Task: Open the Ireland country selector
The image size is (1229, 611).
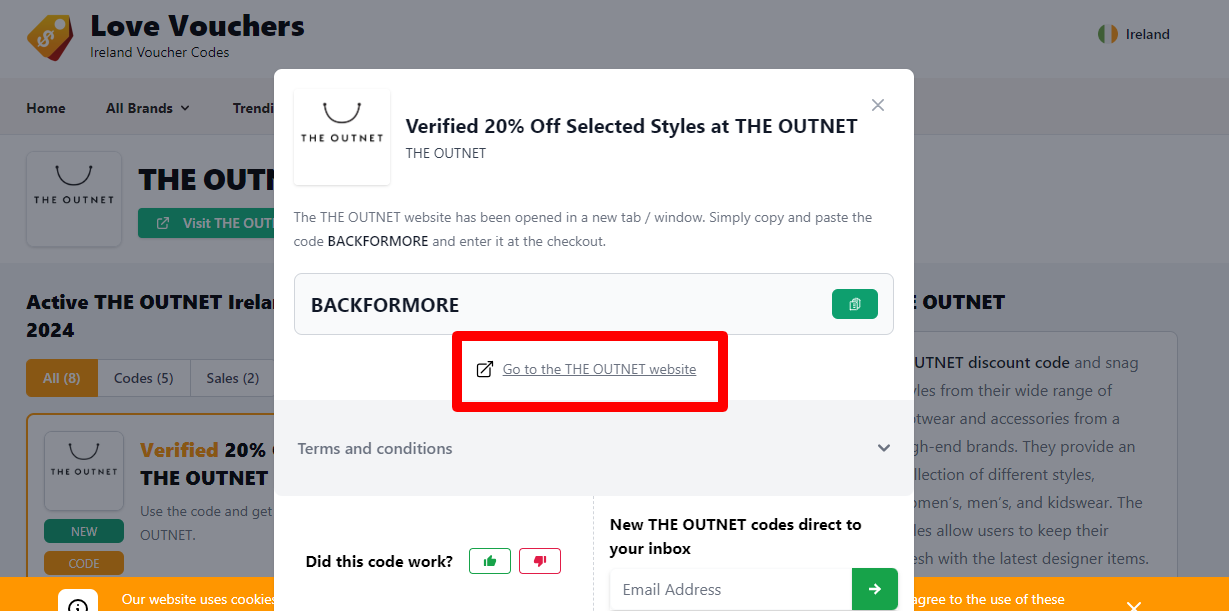Action: [1134, 33]
